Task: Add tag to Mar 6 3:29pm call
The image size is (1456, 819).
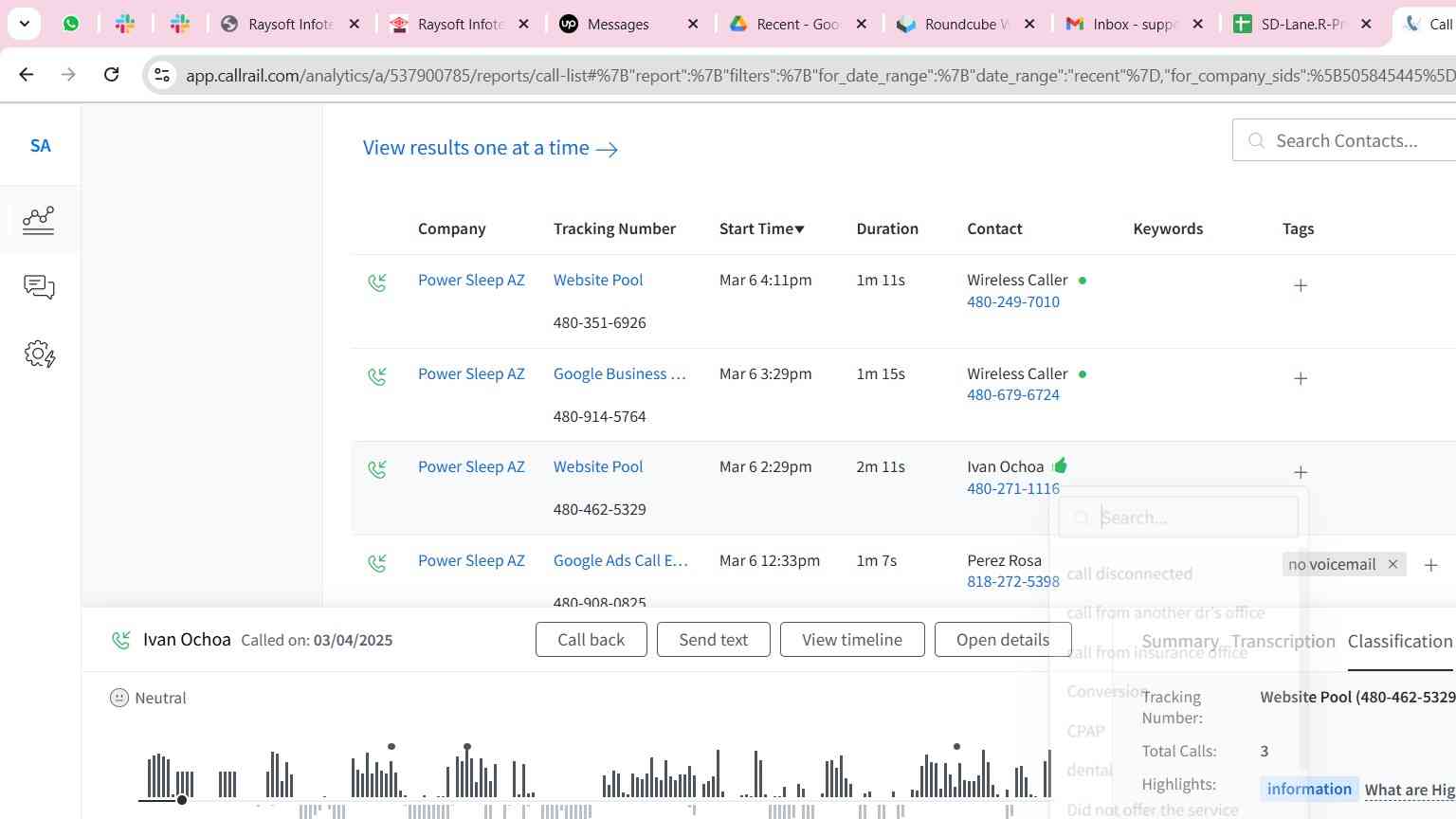Action: click(1301, 378)
